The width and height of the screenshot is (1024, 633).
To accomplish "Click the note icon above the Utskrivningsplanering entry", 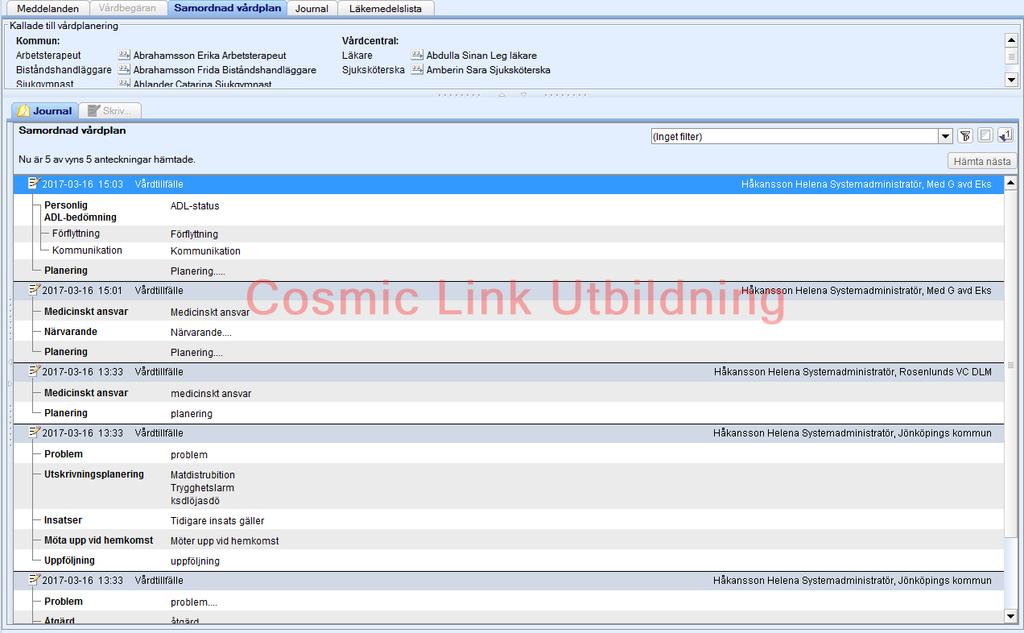I will (x=34, y=432).
